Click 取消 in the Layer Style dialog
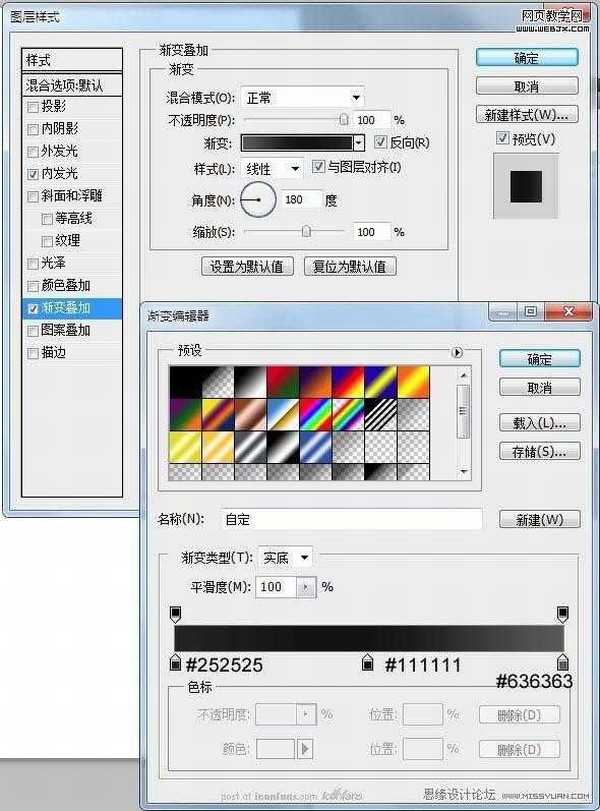Screen dimensions: 600x811 527,86
